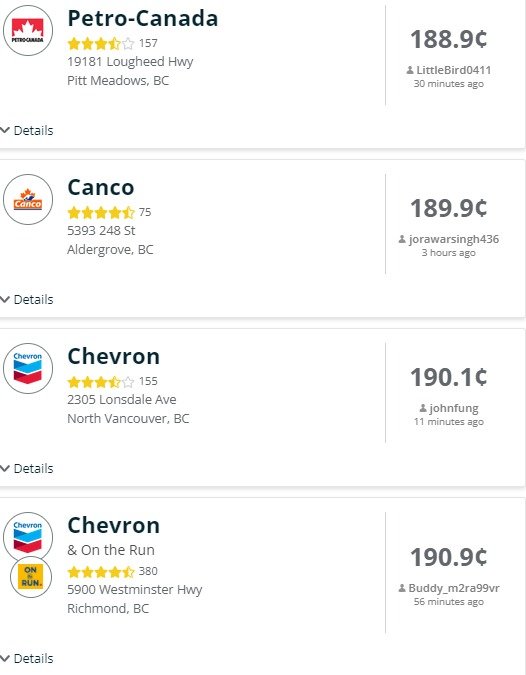Expand Details for Canco station

pyautogui.click(x=27, y=299)
